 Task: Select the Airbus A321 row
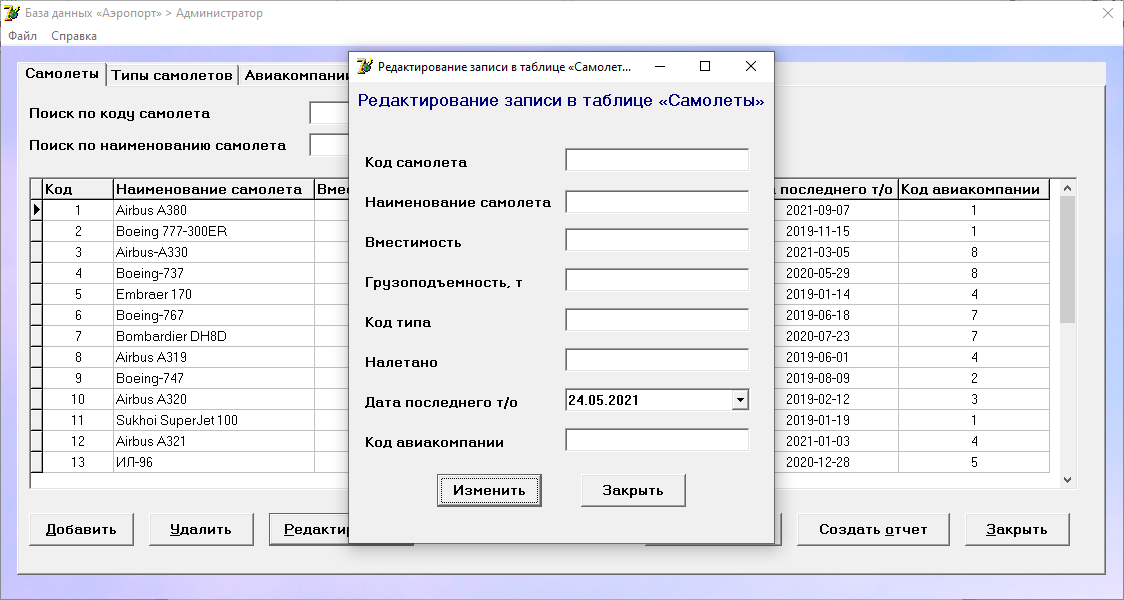(214, 441)
